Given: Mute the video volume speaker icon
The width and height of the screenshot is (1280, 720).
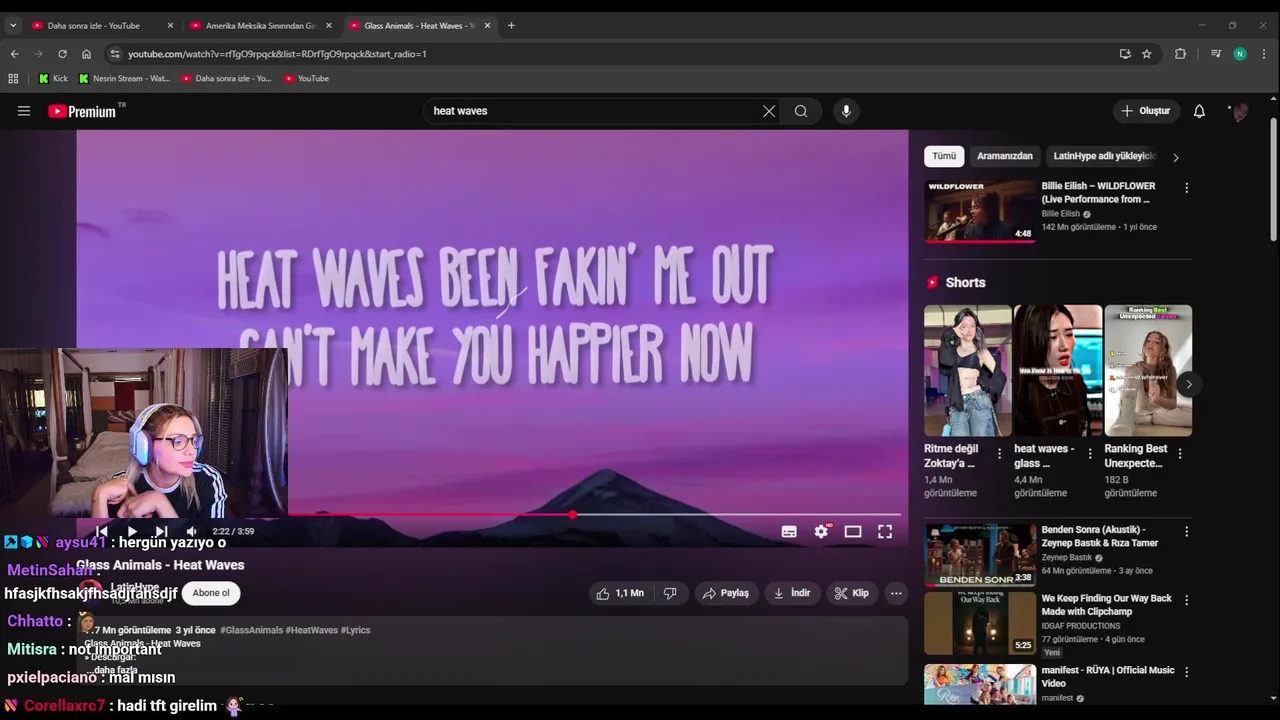Looking at the screenshot, I should pos(191,532).
